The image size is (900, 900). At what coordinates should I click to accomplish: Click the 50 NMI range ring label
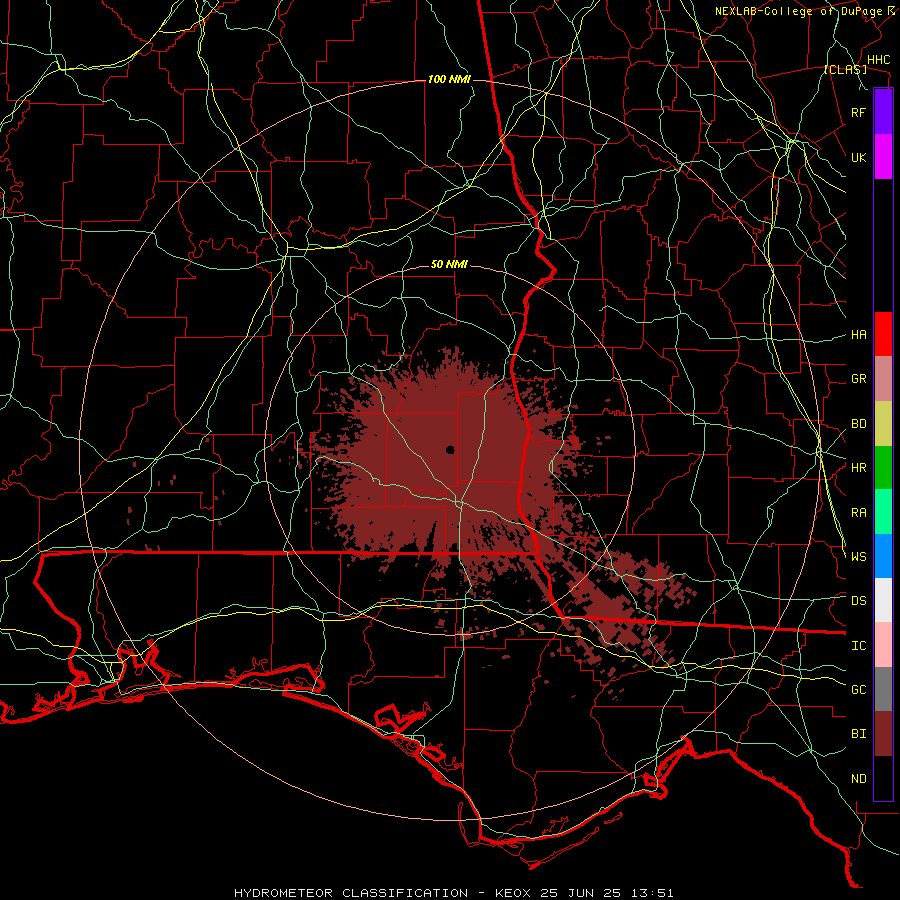(x=449, y=265)
